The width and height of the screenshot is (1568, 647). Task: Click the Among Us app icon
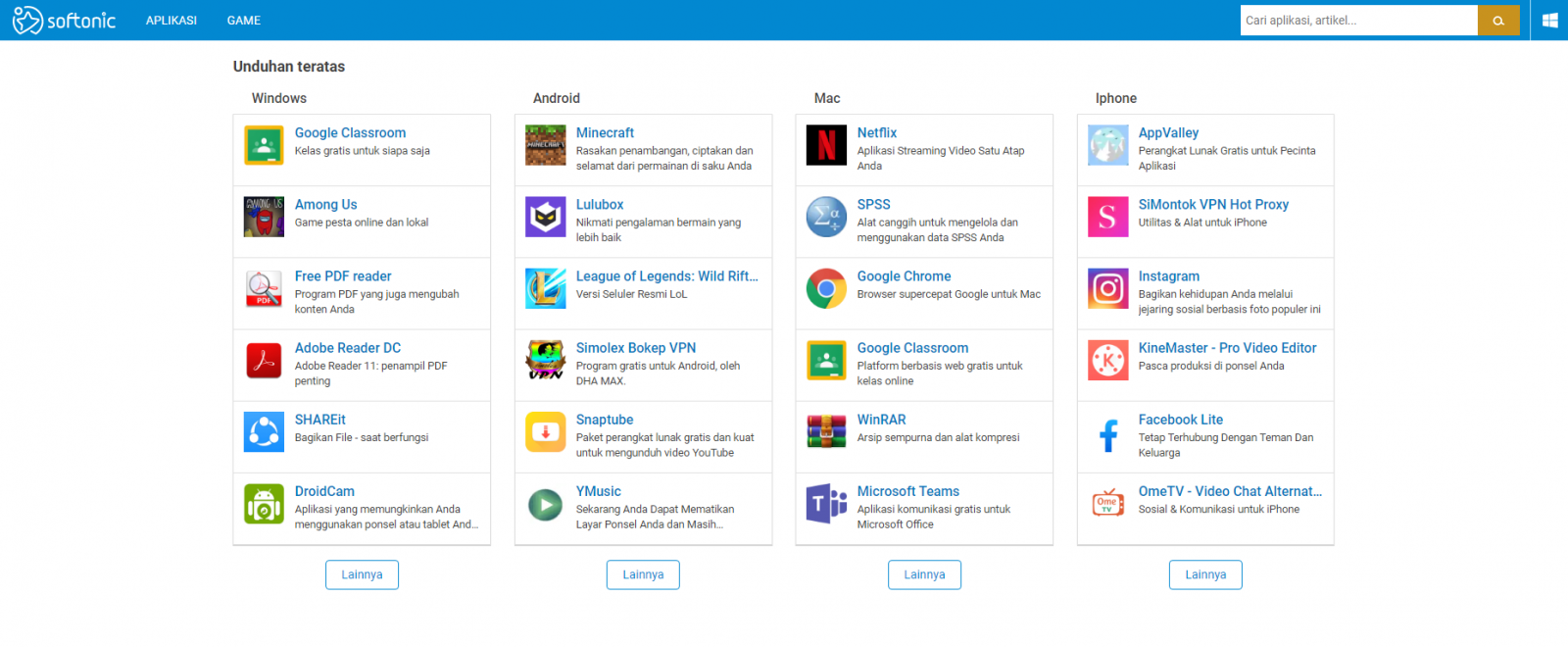pos(264,217)
